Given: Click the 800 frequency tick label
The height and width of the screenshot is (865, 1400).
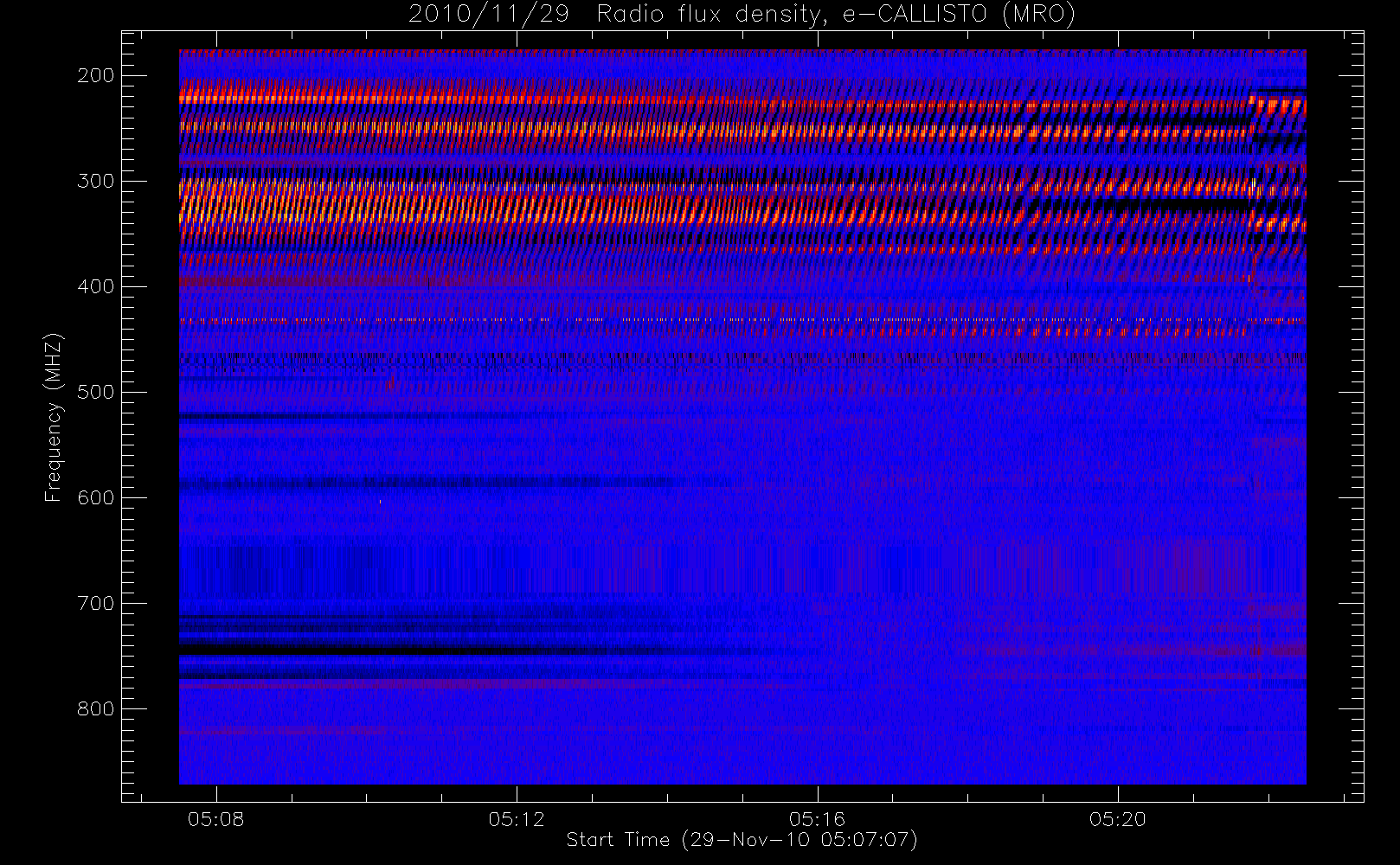Looking at the screenshot, I should coord(96,708).
